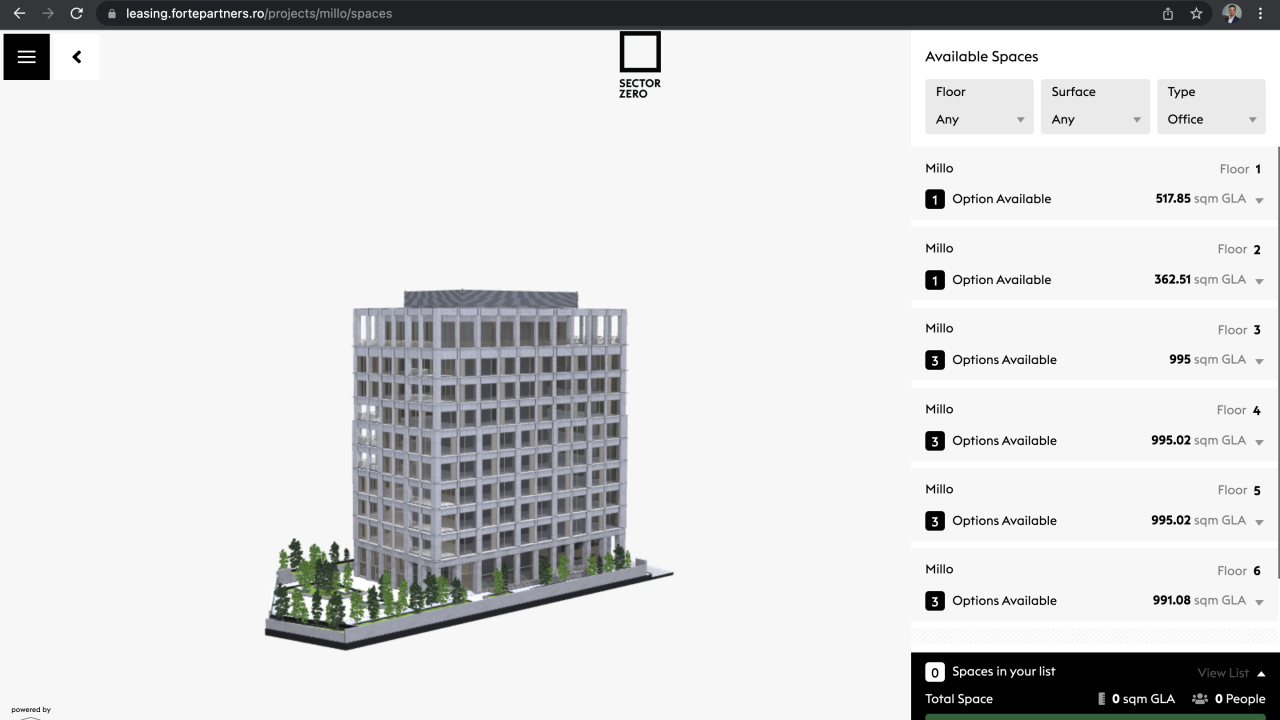The image size is (1280, 720).
Task: Open the hamburger menu
Action: (26, 57)
